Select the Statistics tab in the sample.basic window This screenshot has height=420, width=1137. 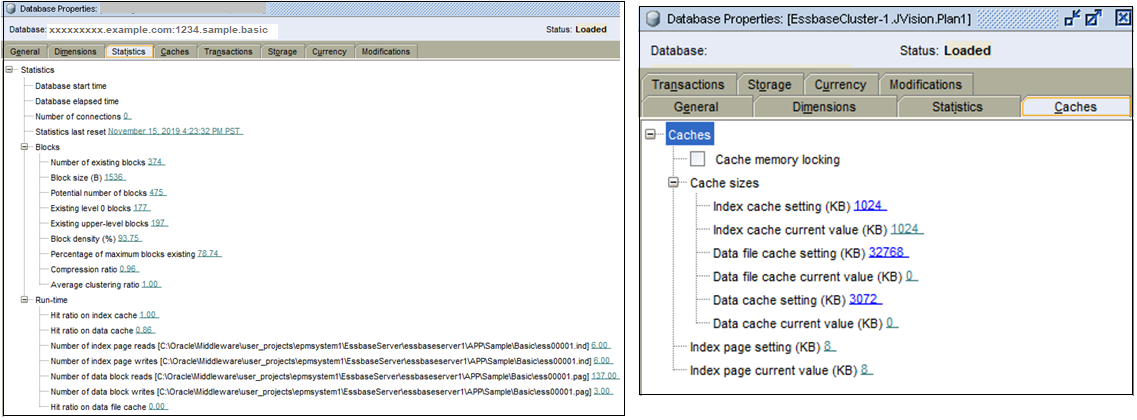(129, 52)
